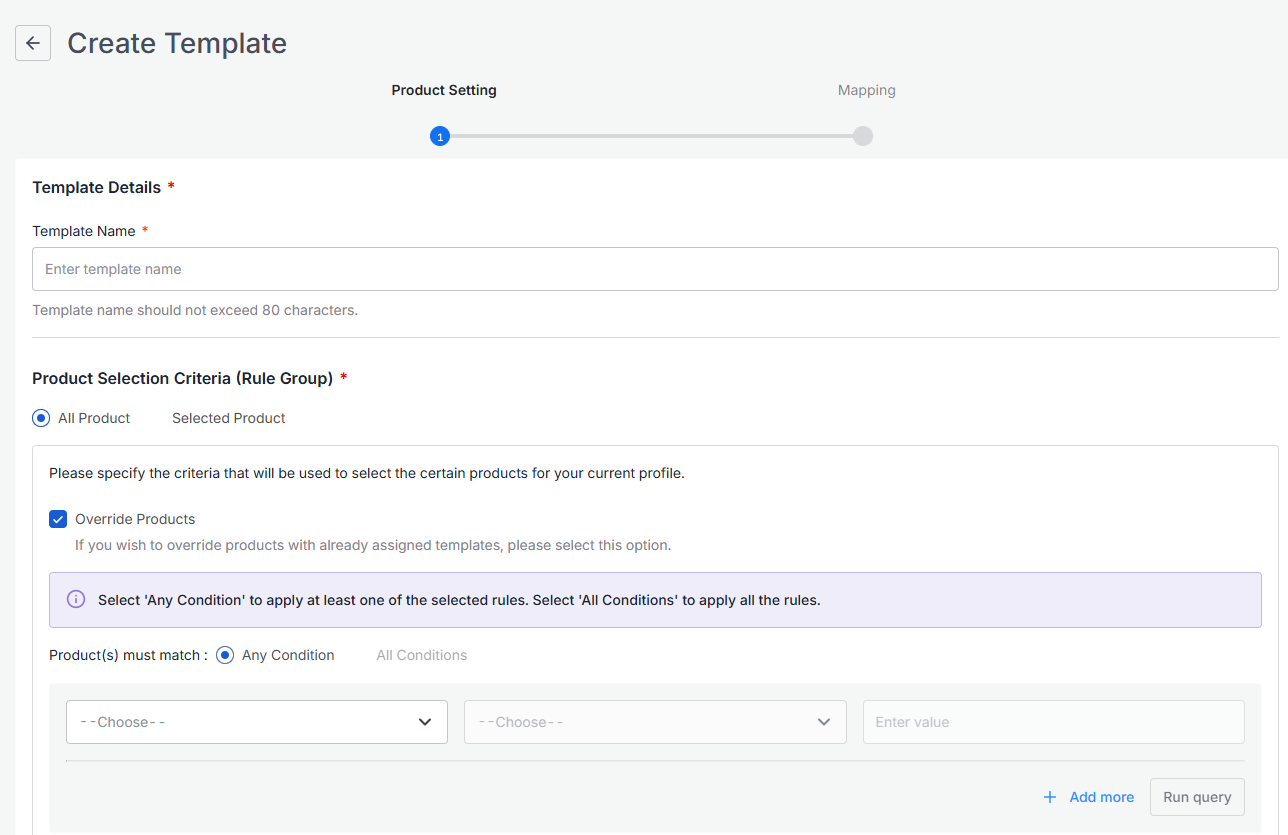The height and width of the screenshot is (835, 1288).
Task: Switch to the Mapping step label
Action: [x=866, y=90]
